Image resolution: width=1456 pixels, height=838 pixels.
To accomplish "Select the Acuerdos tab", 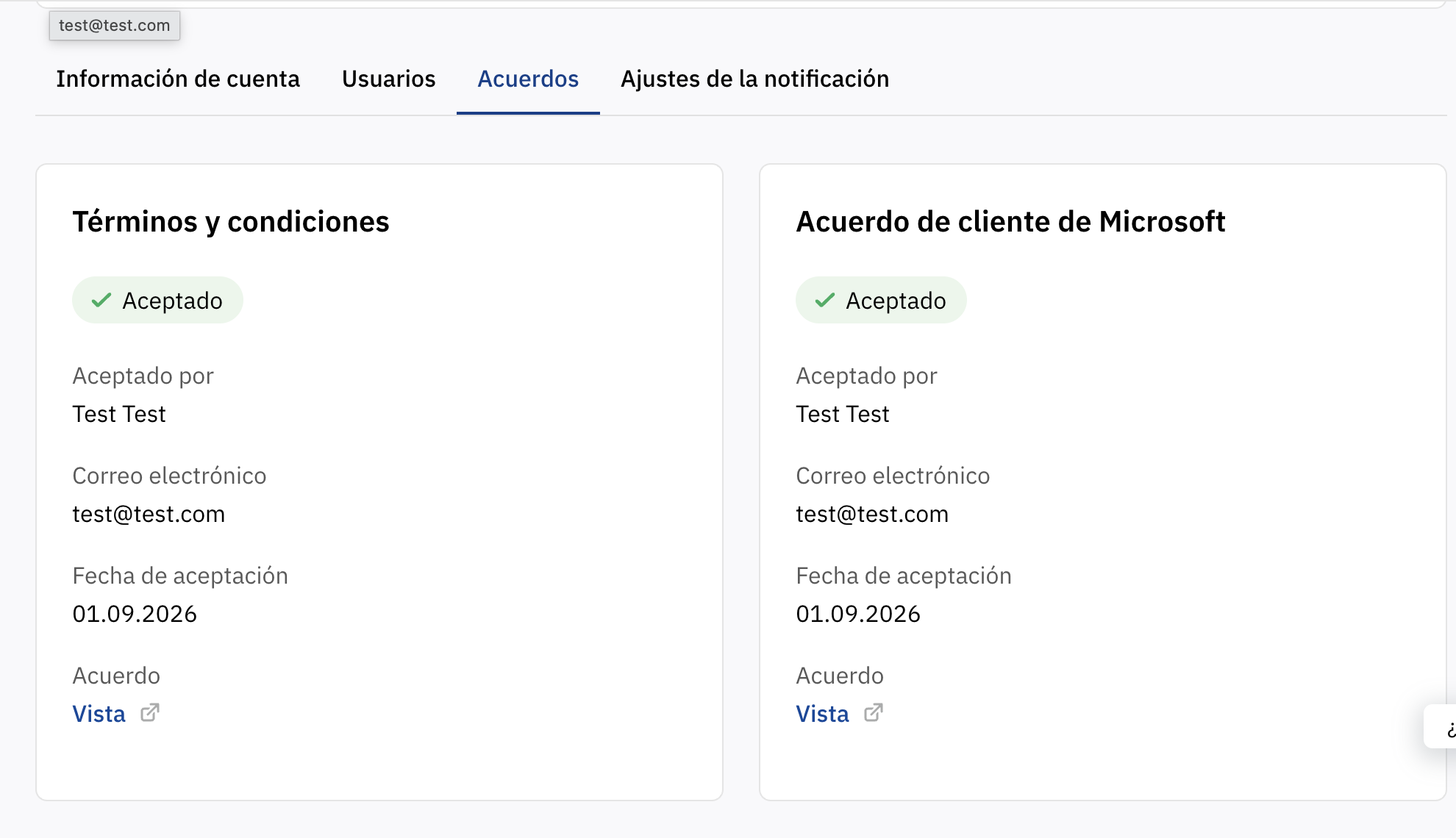I will (x=528, y=79).
